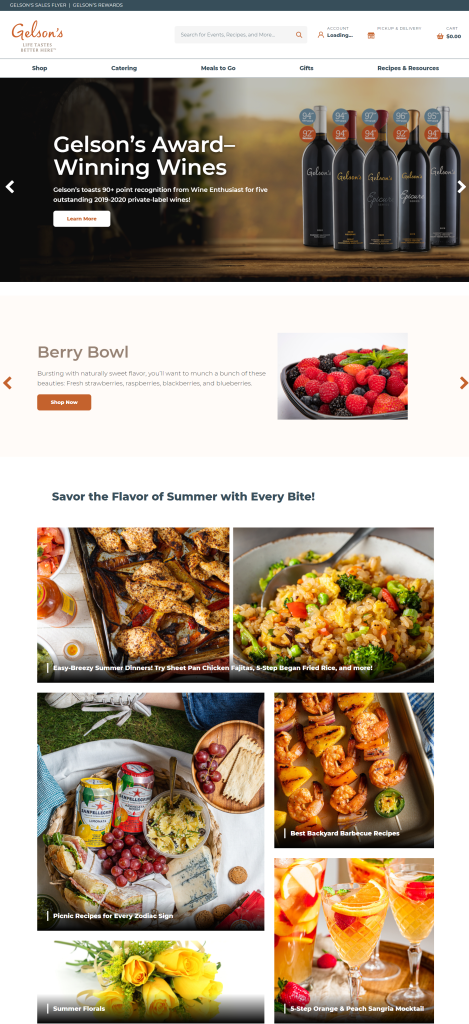The image size is (469, 1024).
Task: Click the Gelson's logo
Action: pyautogui.click(x=37, y=36)
